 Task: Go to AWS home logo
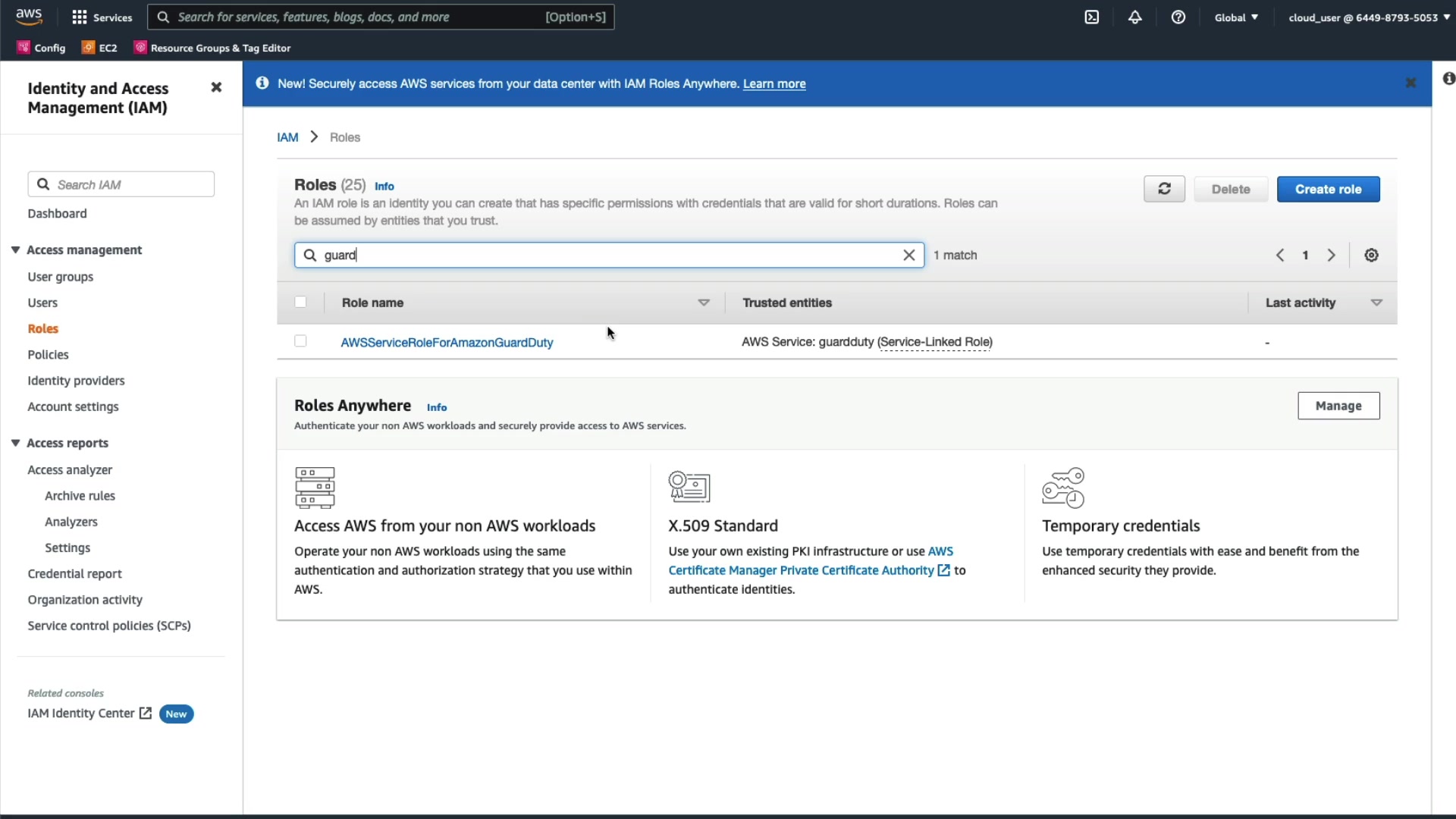[x=29, y=17]
